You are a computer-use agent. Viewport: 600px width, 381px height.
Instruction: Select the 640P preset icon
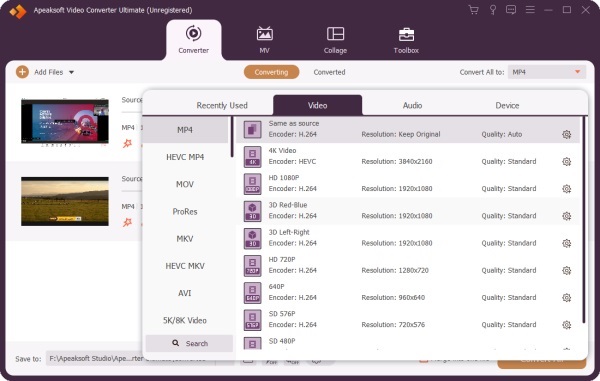[253, 292]
